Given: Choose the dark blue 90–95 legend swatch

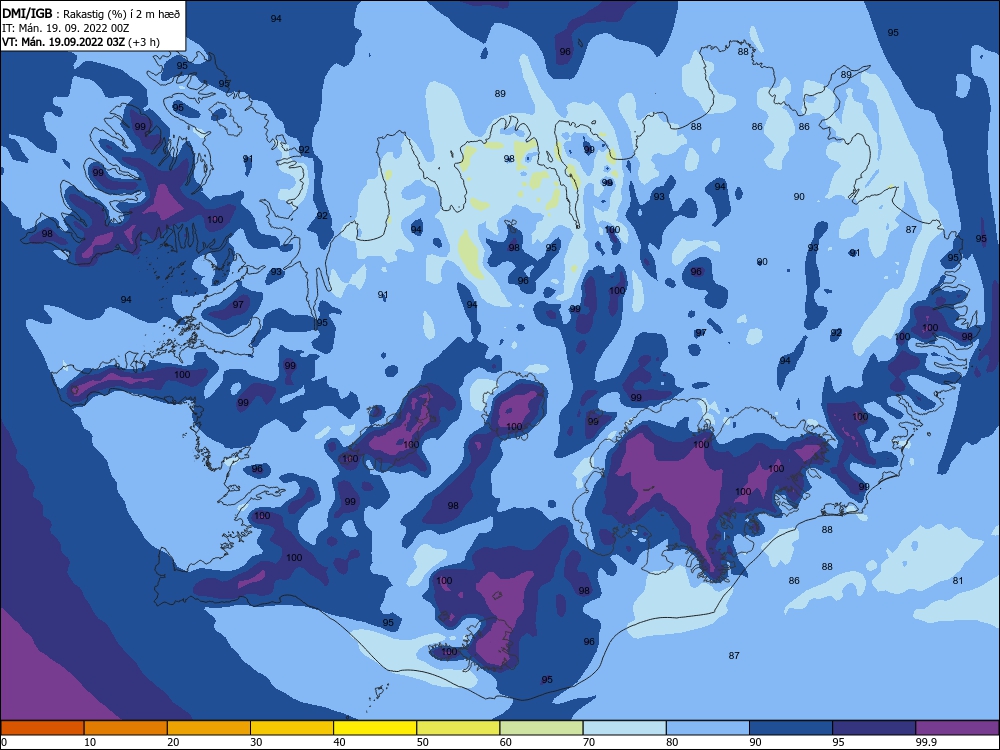Looking at the screenshot, I should (x=791, y=728).
